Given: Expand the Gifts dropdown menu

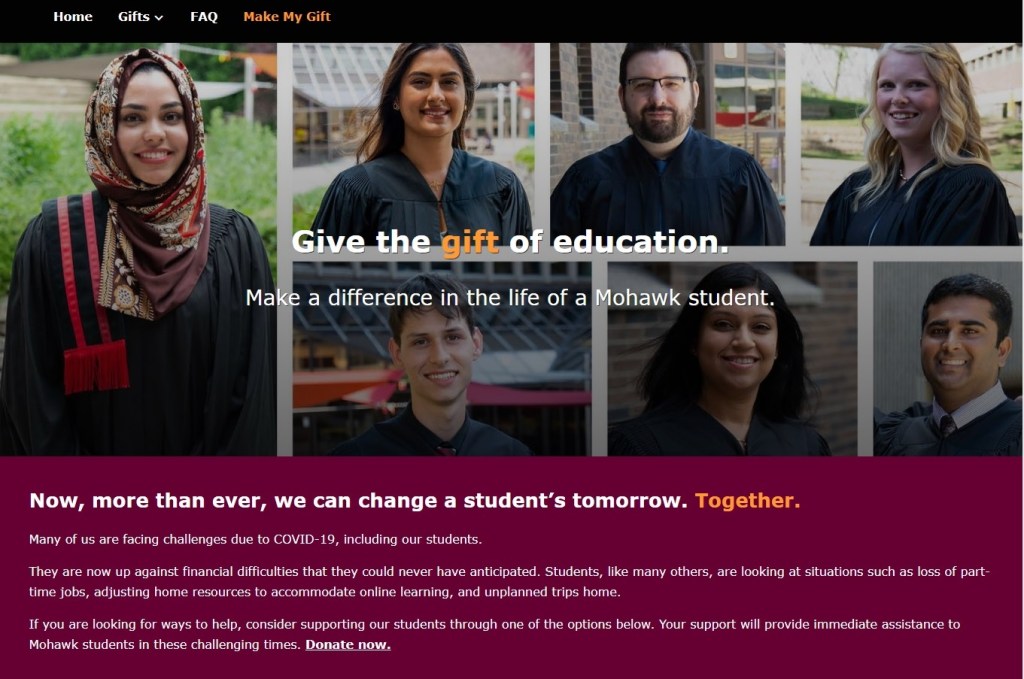Looking at the screenshot, I should pyautogui.click(x=140, y=16).
